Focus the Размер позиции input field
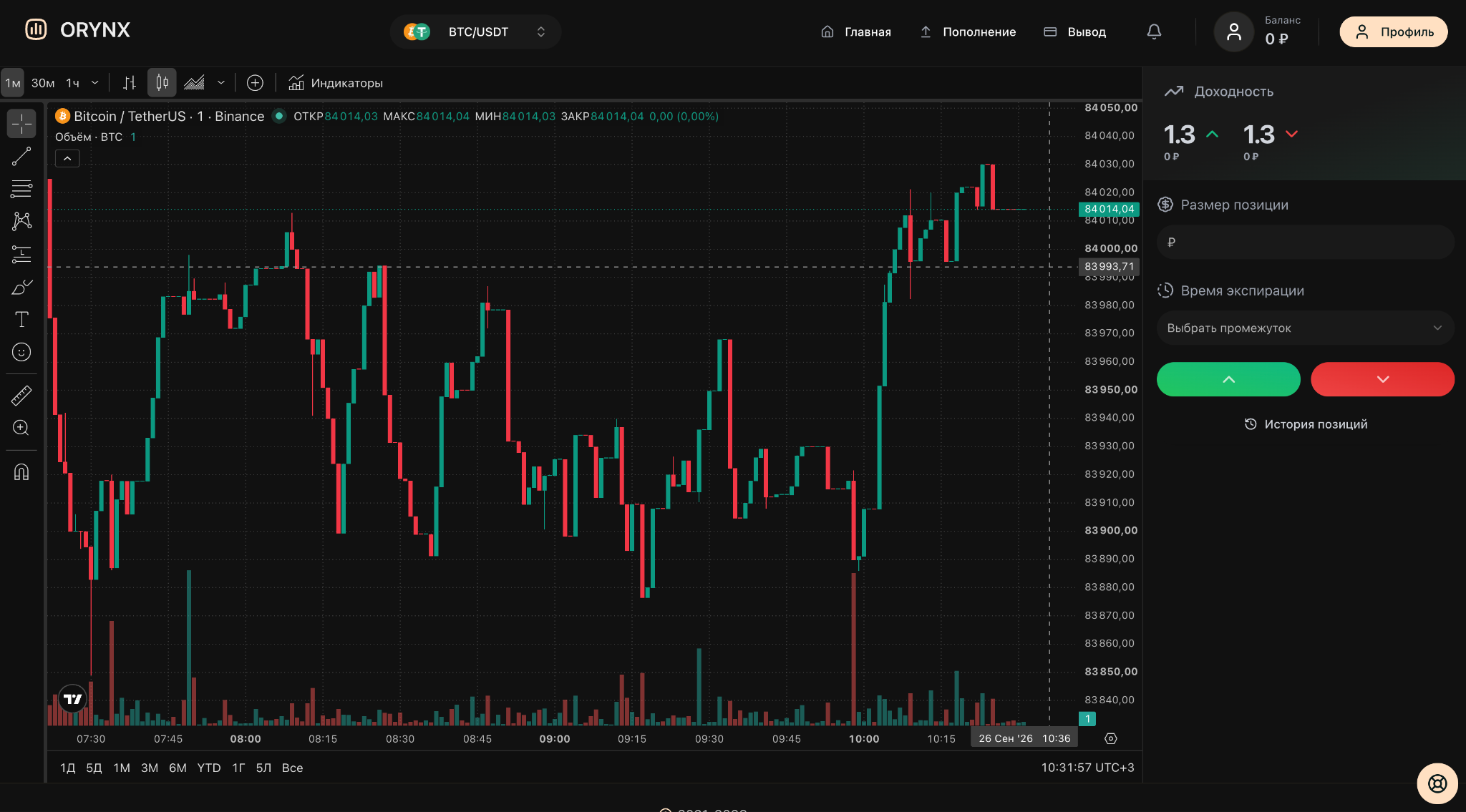The width and height of the screenshot is (1466, 812). tap(1305, 242)
